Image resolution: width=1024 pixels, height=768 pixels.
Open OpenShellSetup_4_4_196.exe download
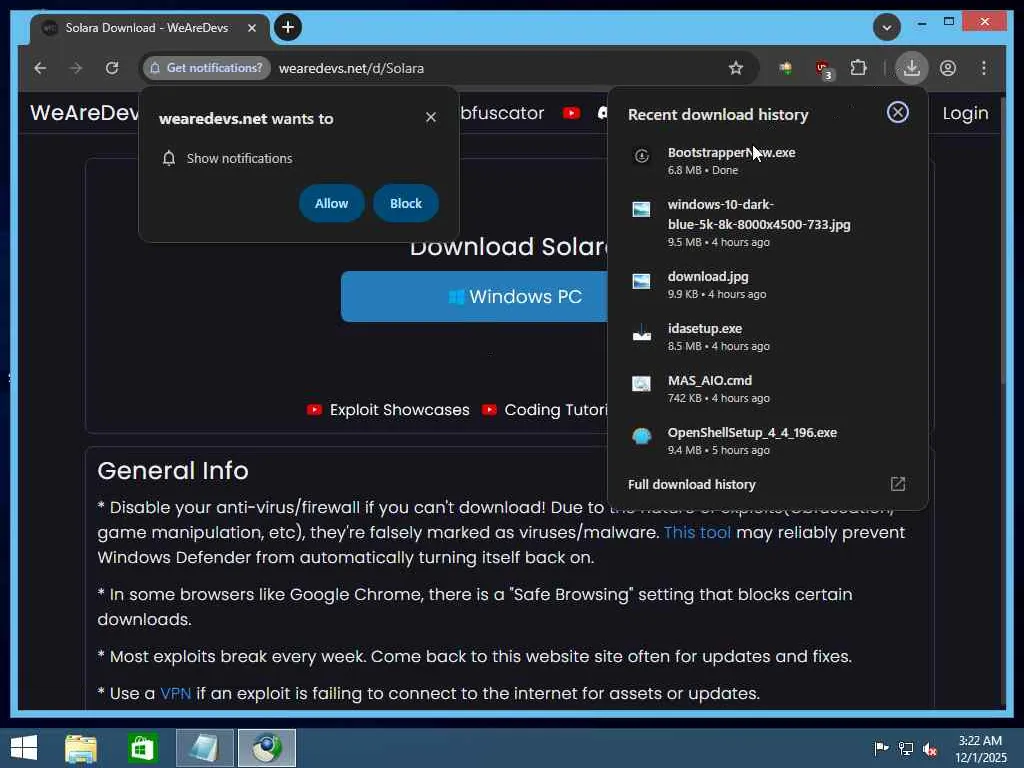(752, 432)
